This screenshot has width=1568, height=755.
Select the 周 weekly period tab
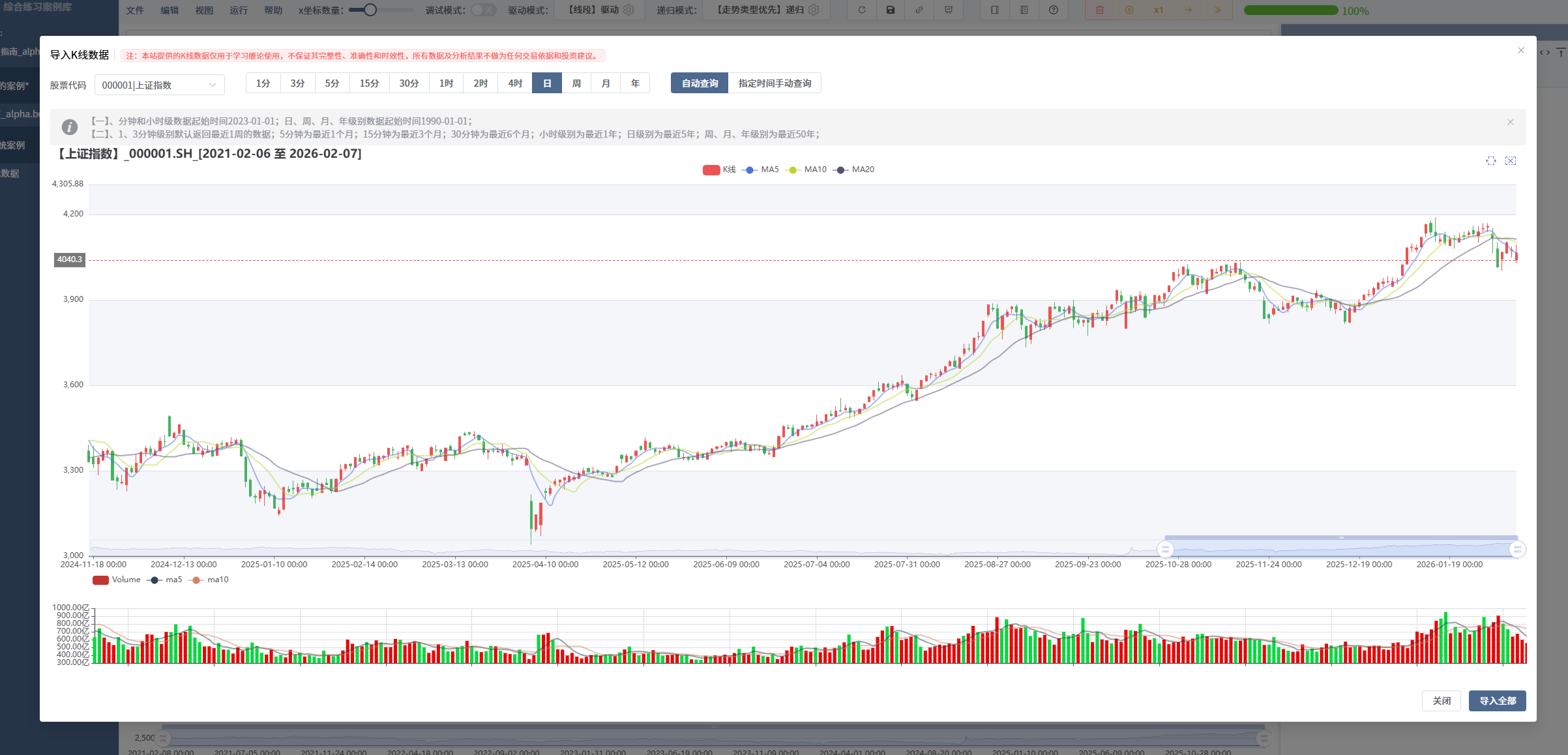[576, 83]
